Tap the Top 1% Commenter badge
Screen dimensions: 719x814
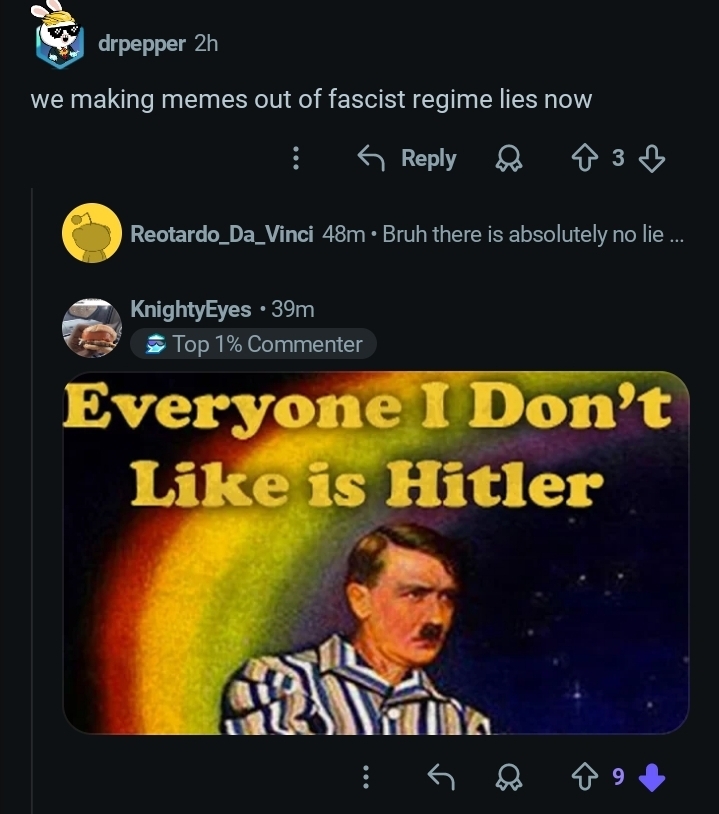click(253, 344)
